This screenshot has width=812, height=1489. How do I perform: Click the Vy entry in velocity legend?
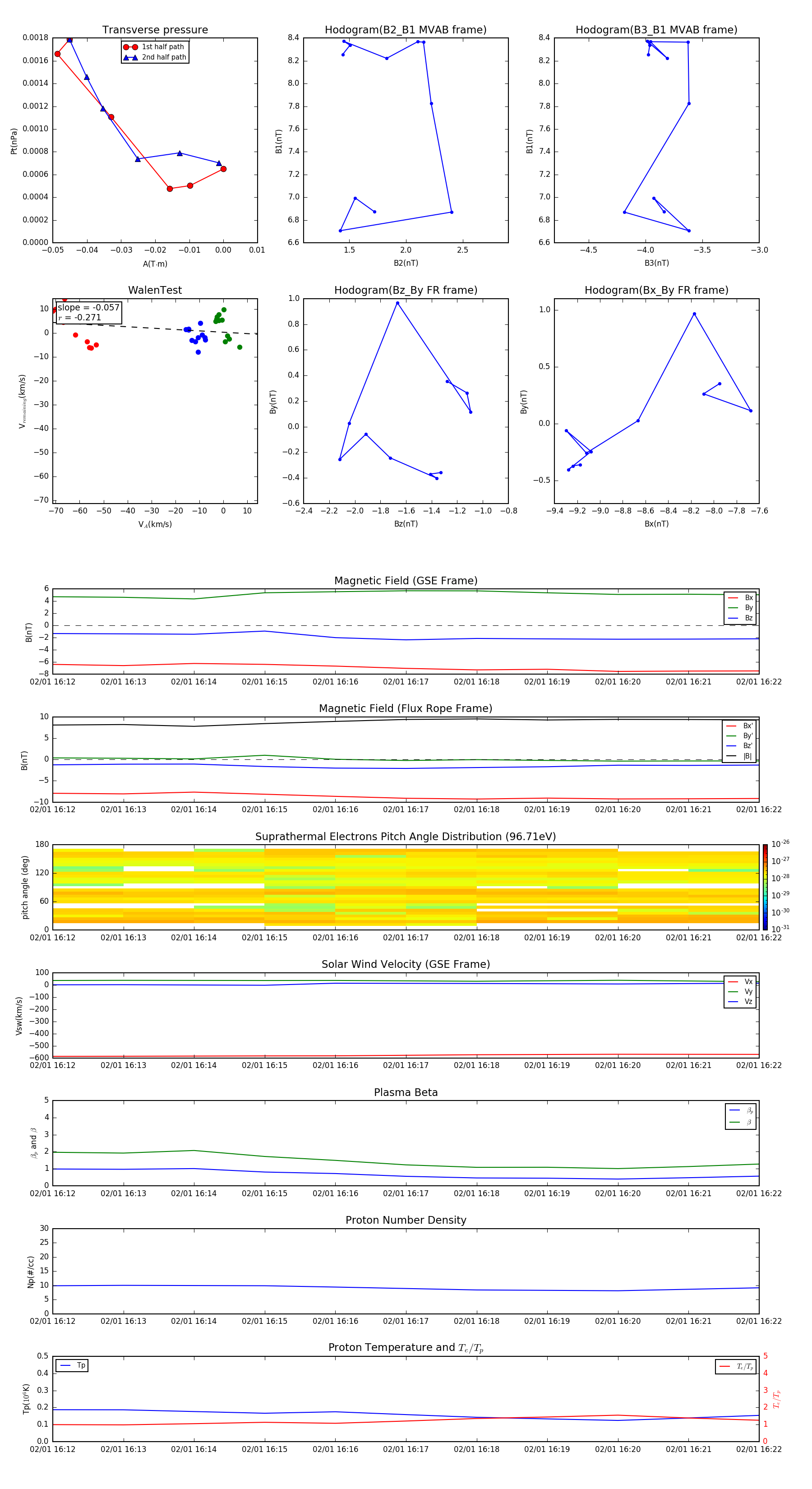click(740, 991)
